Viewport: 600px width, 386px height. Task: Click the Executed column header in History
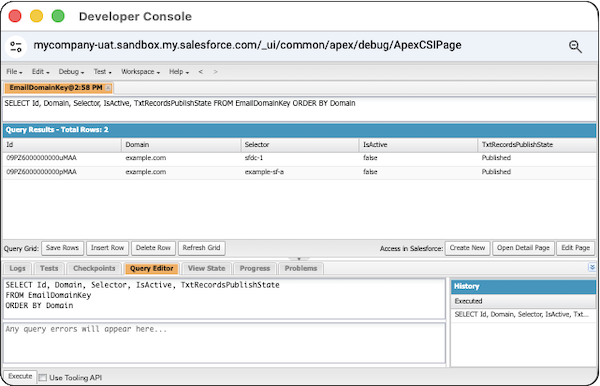click(x=523, y=301)
